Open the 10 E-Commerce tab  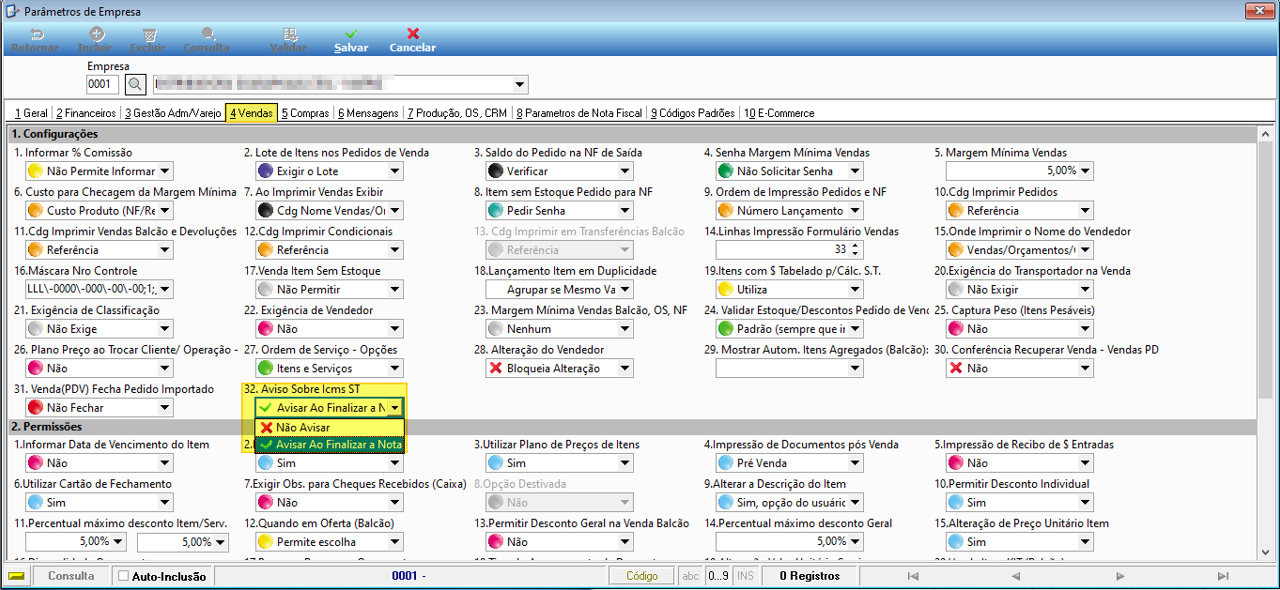click(x=778, y=113)
